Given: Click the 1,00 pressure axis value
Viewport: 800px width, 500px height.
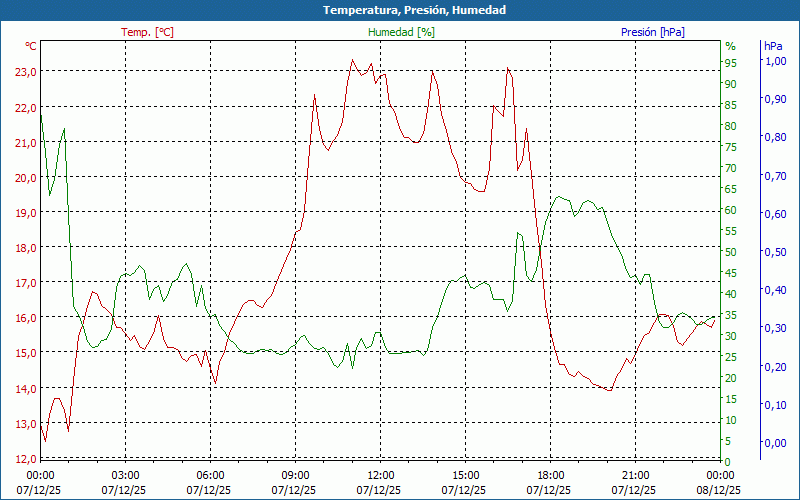Looking at the screenshot, I should pos(775,61).
